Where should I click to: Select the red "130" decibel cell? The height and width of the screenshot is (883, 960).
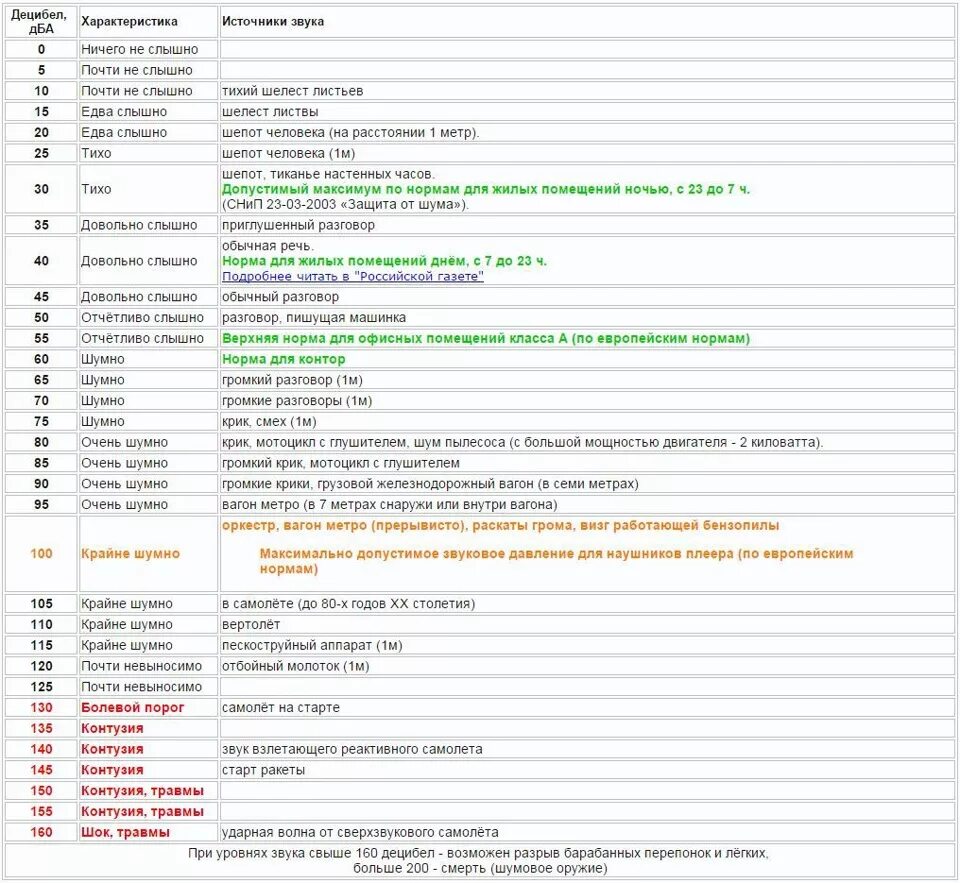pos(41,708)
